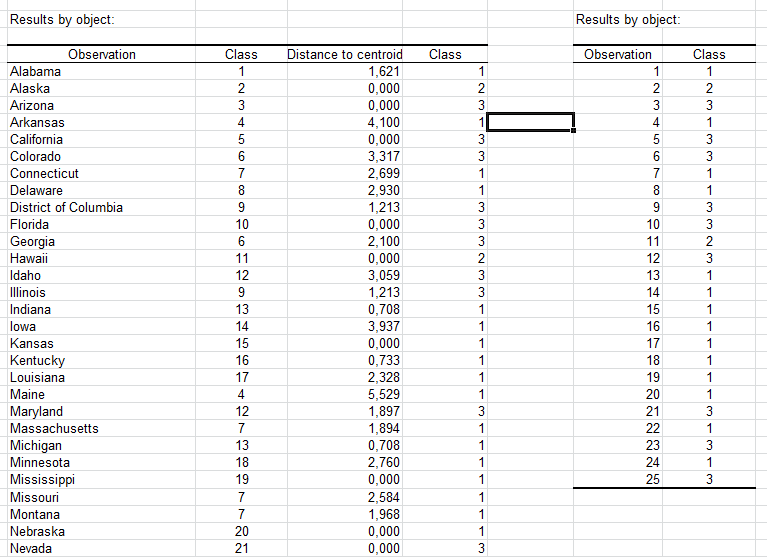Select the Kansas cell
This screenshot has height=557, width=767.
[101, 343]
